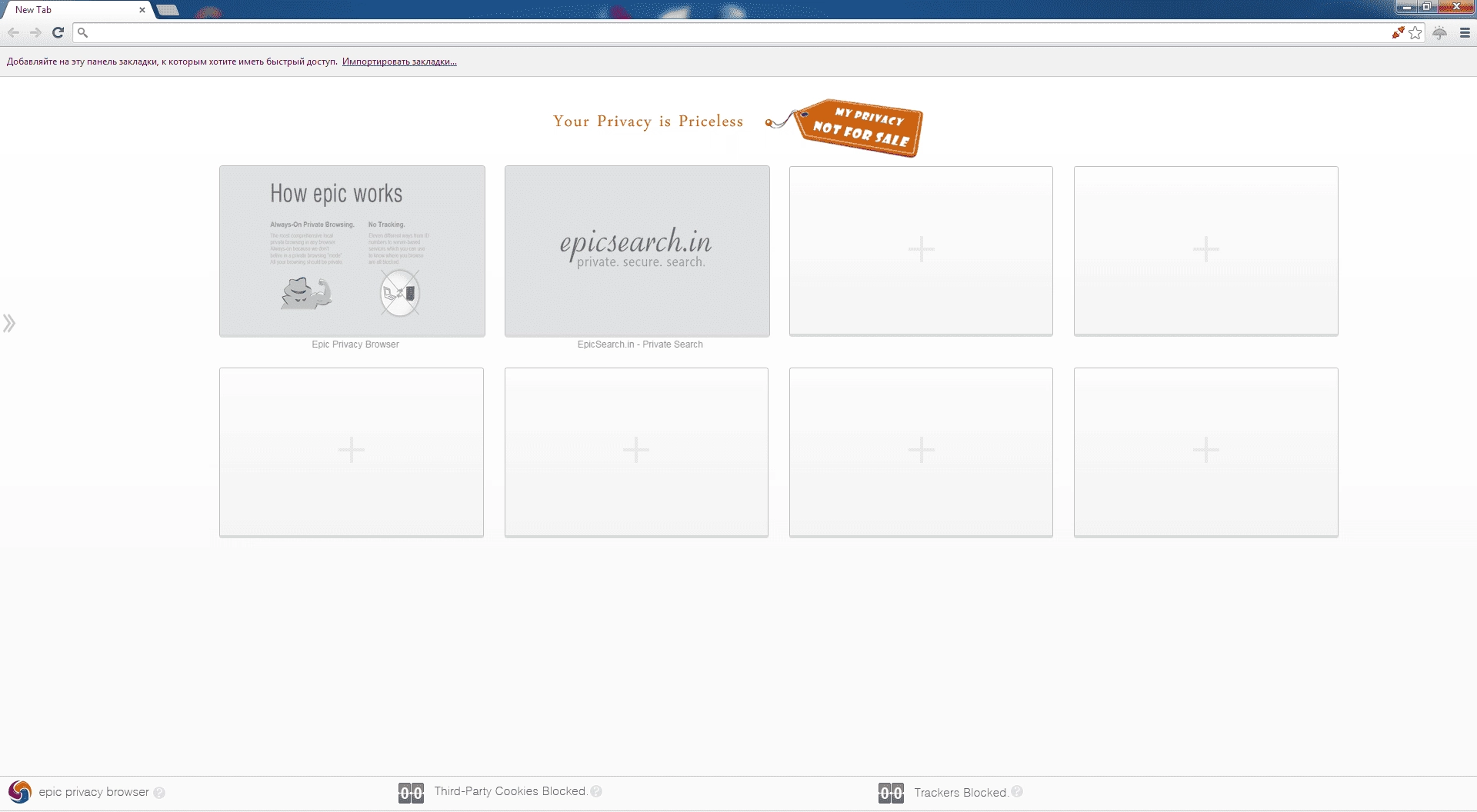Open help icon next to Third-Party Cookies Blocked
Screen dimensions: 1477x812
[x=596, y=791]
